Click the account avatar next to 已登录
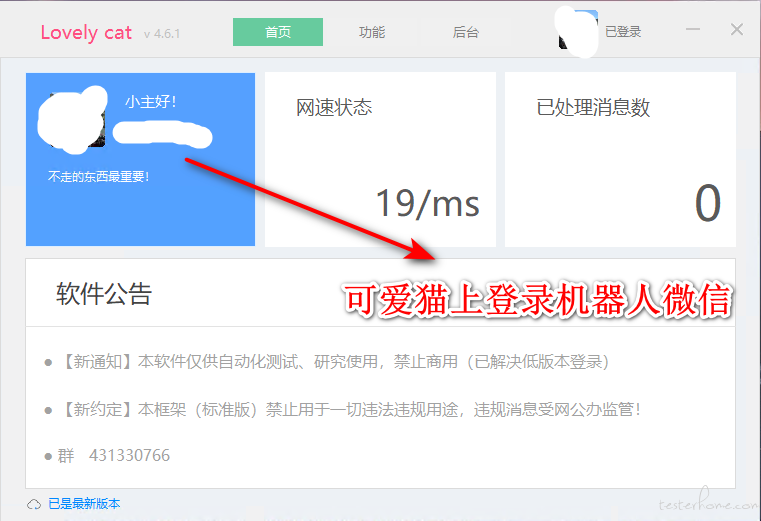Viewport: 761px width, 521px height. click(x=578, y=30)
